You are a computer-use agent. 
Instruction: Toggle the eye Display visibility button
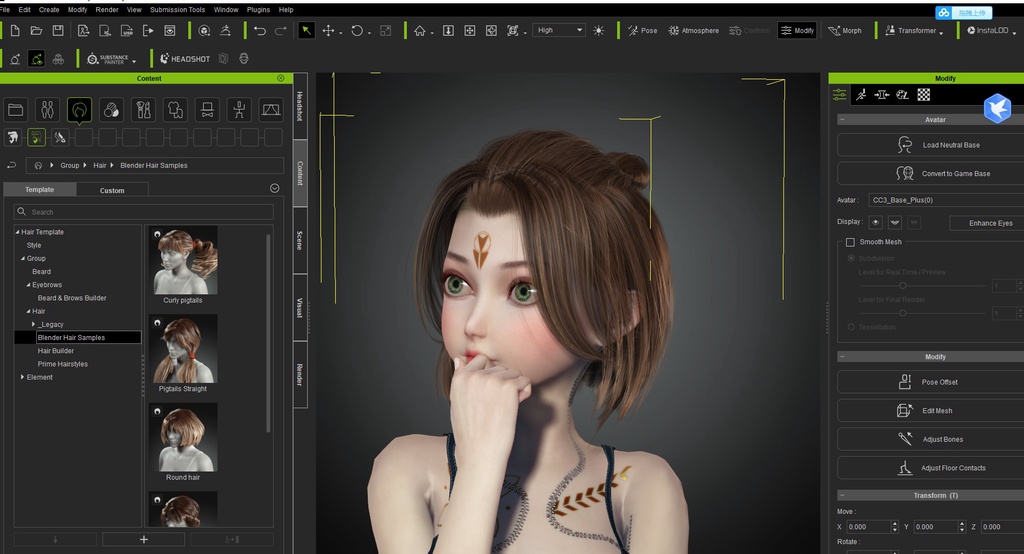[x=876, y=223]
